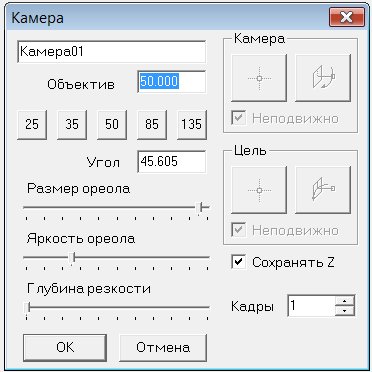Cancel the dialog with Отмена

(x=163, y=348)
